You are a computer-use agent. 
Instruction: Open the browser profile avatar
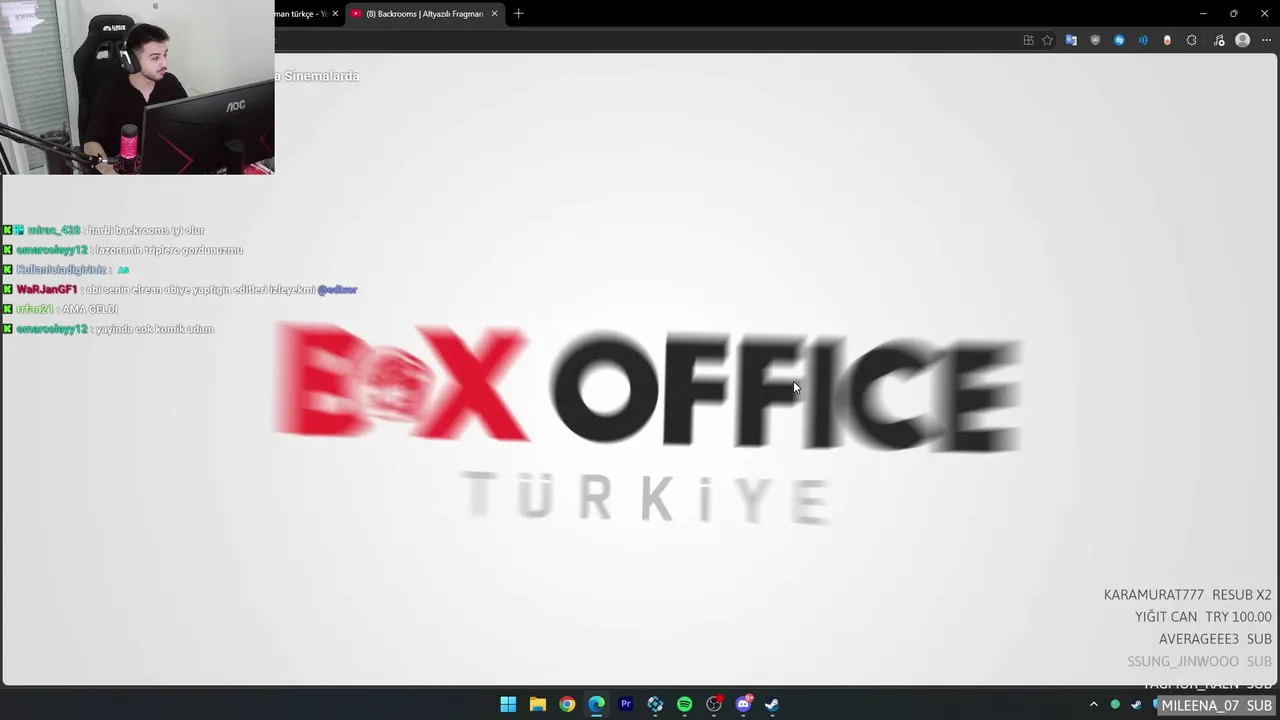click(x=1243, y=40)
